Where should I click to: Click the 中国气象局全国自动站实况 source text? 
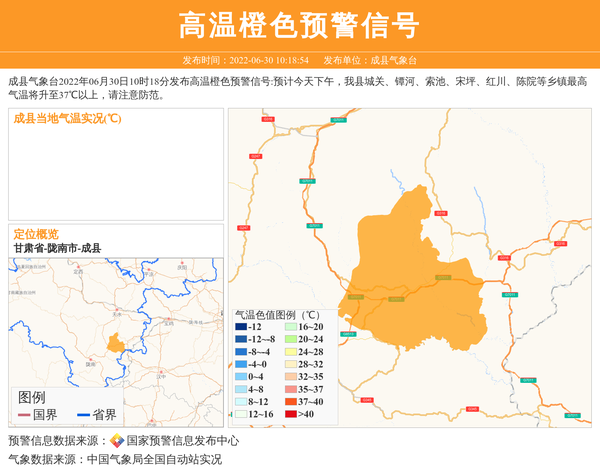click(154, 460)
